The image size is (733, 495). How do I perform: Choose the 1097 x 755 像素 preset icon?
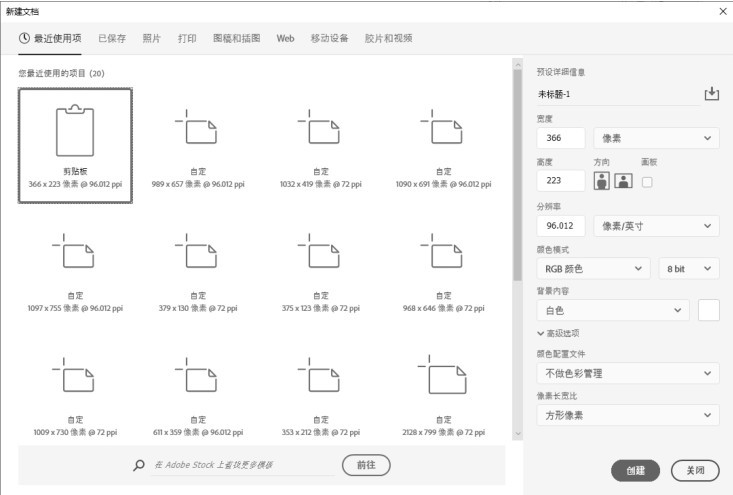pos(73,251)
